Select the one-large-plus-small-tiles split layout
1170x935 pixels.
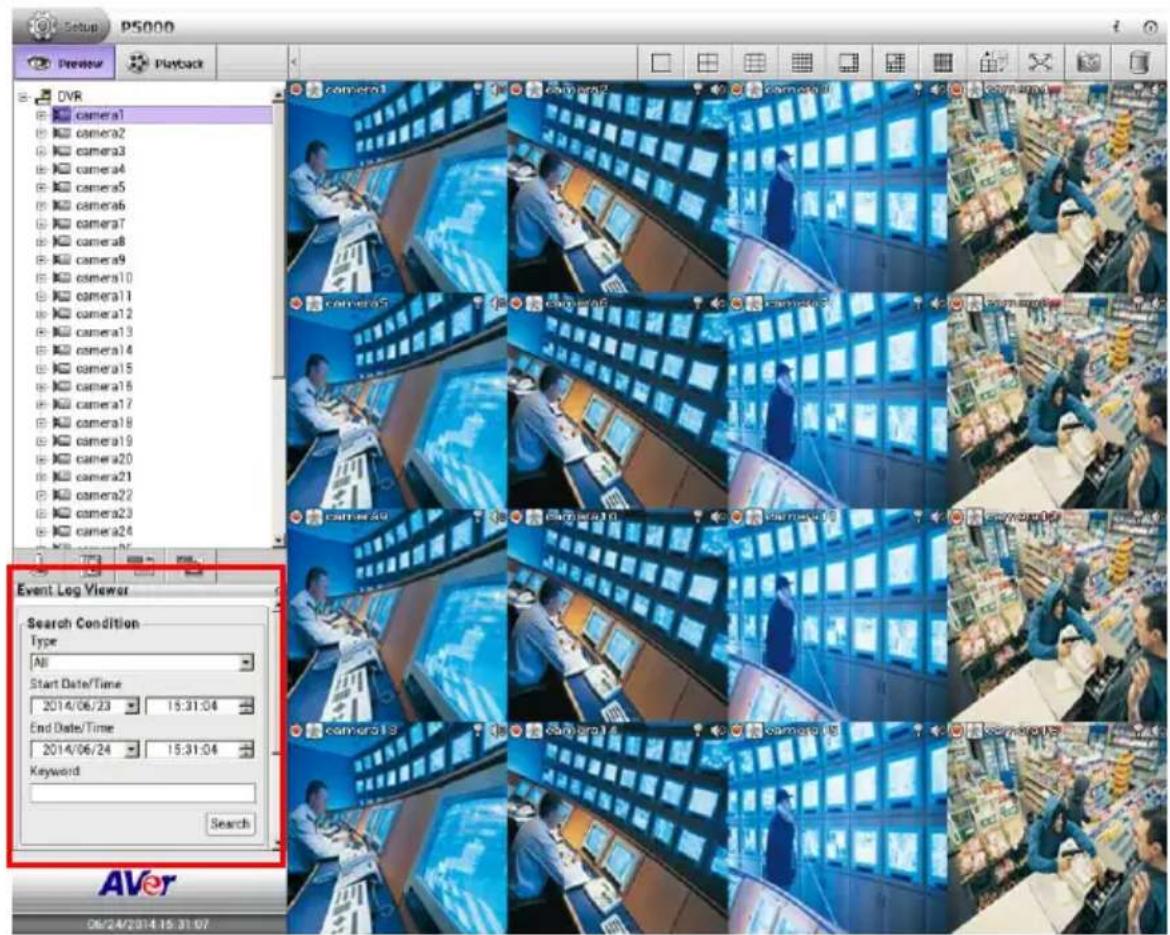click(895, 63)
